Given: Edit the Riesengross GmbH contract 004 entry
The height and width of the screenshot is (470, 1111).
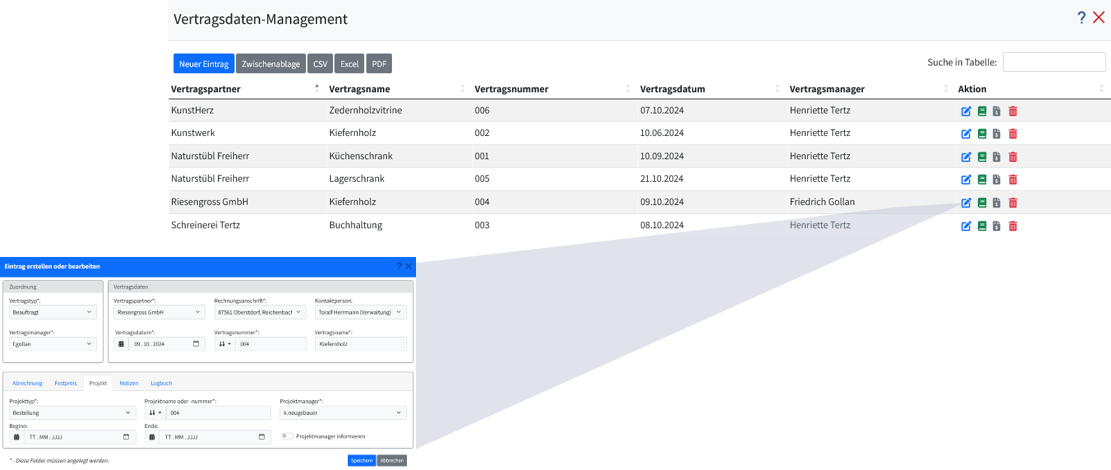Looking at the screenshot, I should [x=965, y=203].
